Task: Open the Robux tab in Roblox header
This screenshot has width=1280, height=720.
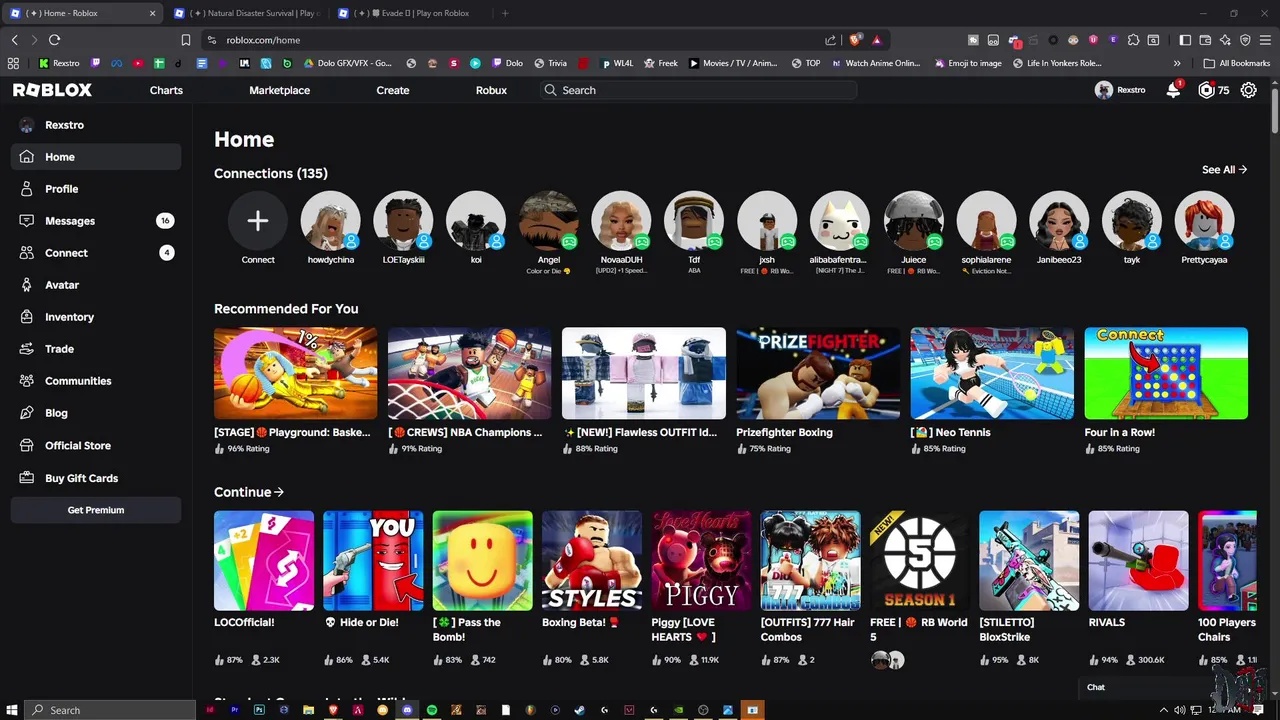Action: pos(491,90)
